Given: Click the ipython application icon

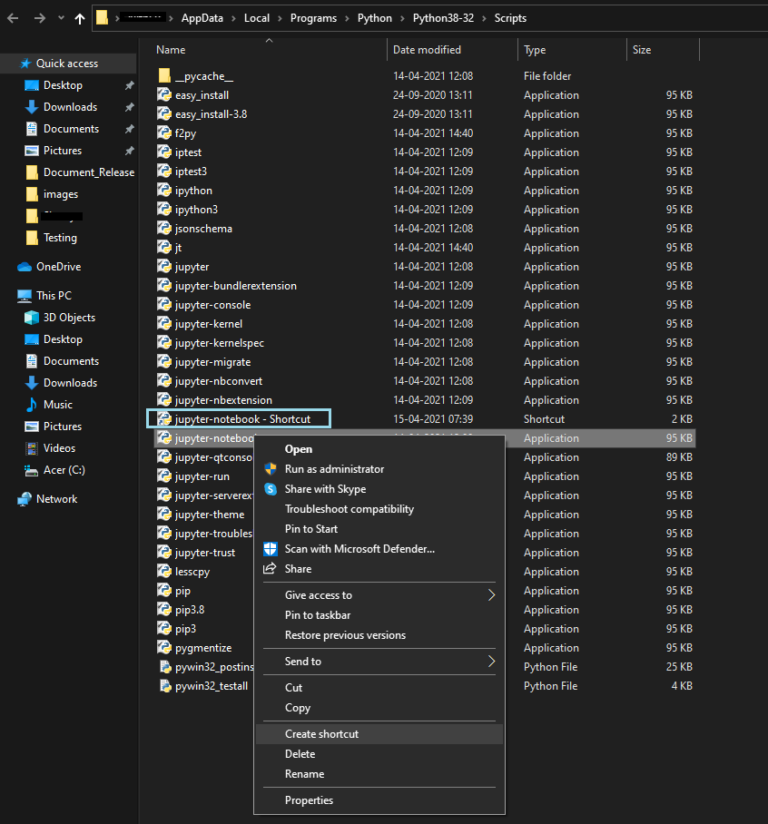Looking at the screenshot, I should pyautogui.click(x=165, y=190).
